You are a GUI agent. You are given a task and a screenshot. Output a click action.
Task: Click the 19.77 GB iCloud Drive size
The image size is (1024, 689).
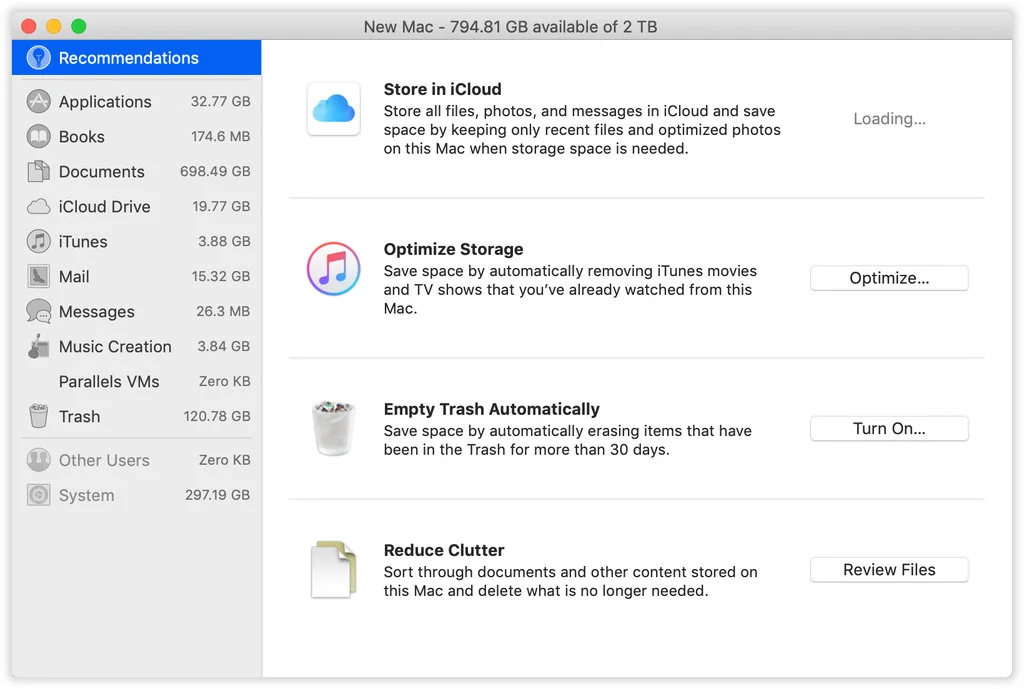[221, 206]
